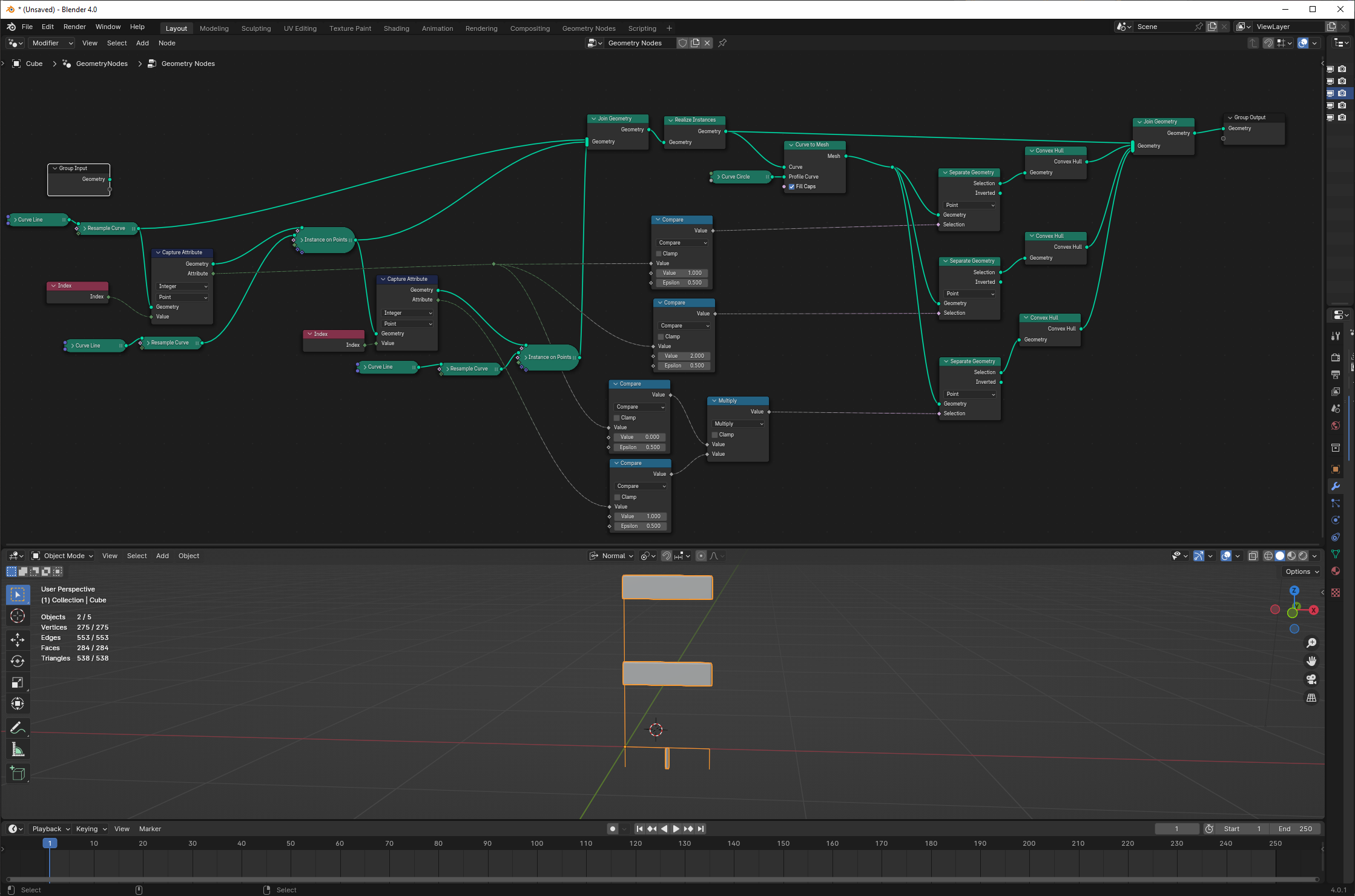This screenshot has height=896, width=1355.
Task: Open the Render menu
Action: point(74,27)
